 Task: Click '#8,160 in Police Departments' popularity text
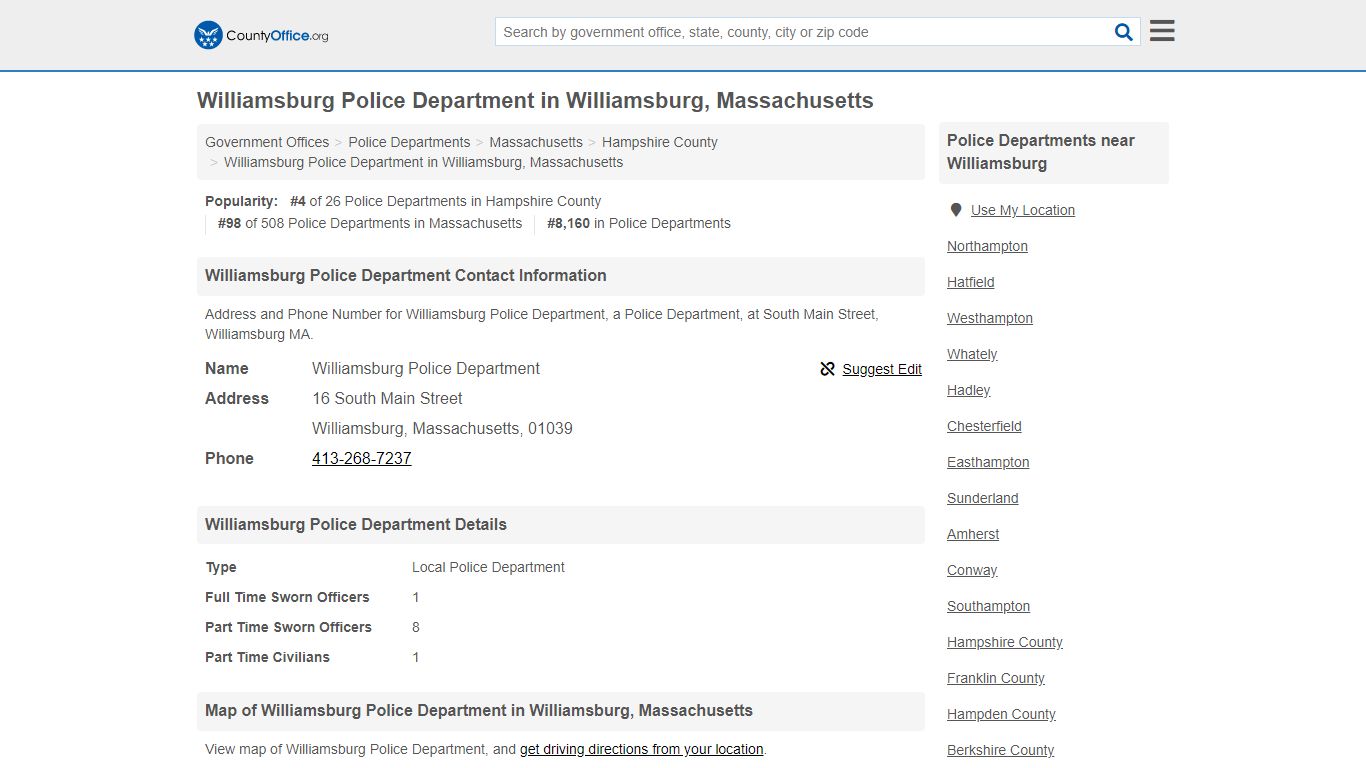[x=639, y=223]
